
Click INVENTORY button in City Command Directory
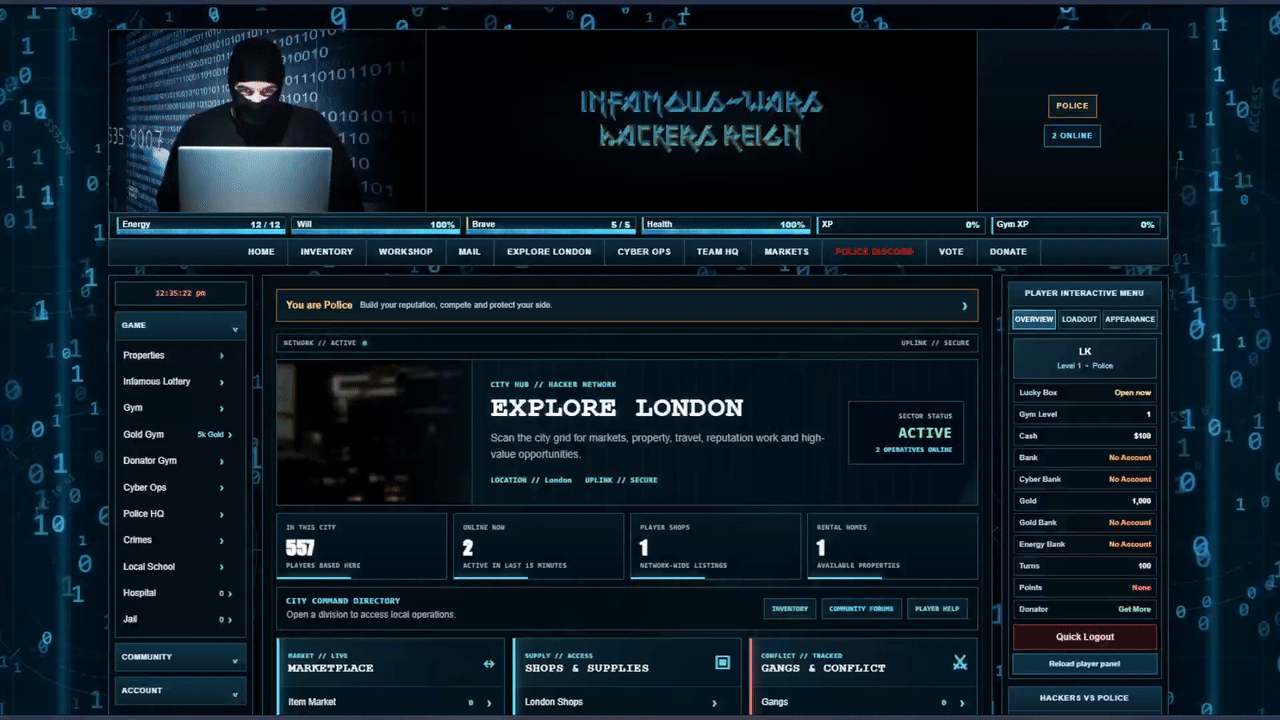pyautogui.click(x=790, y=608)
